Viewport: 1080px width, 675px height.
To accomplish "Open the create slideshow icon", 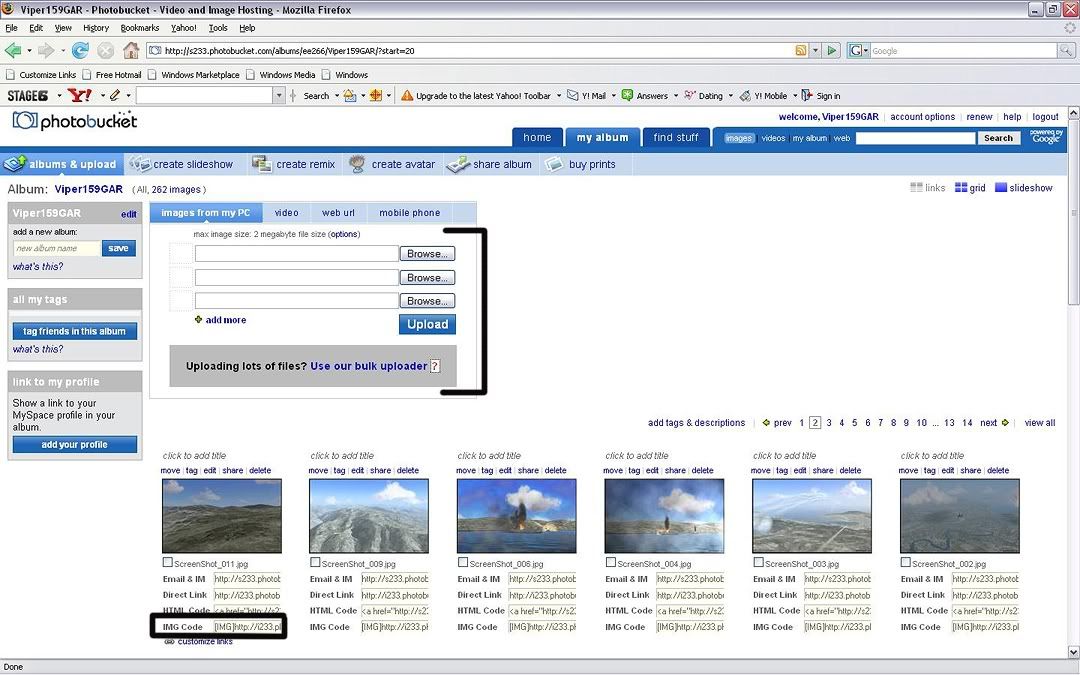I will pyautogui.click(x=140, y=164).
